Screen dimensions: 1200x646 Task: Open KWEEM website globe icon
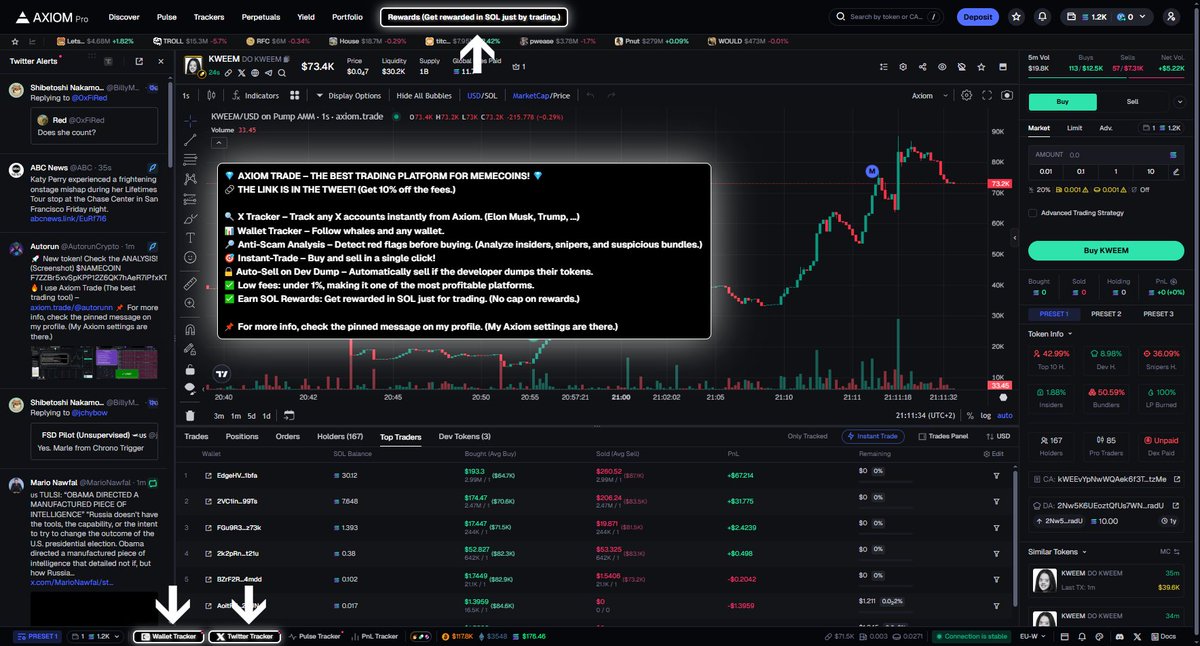(256, 73)
